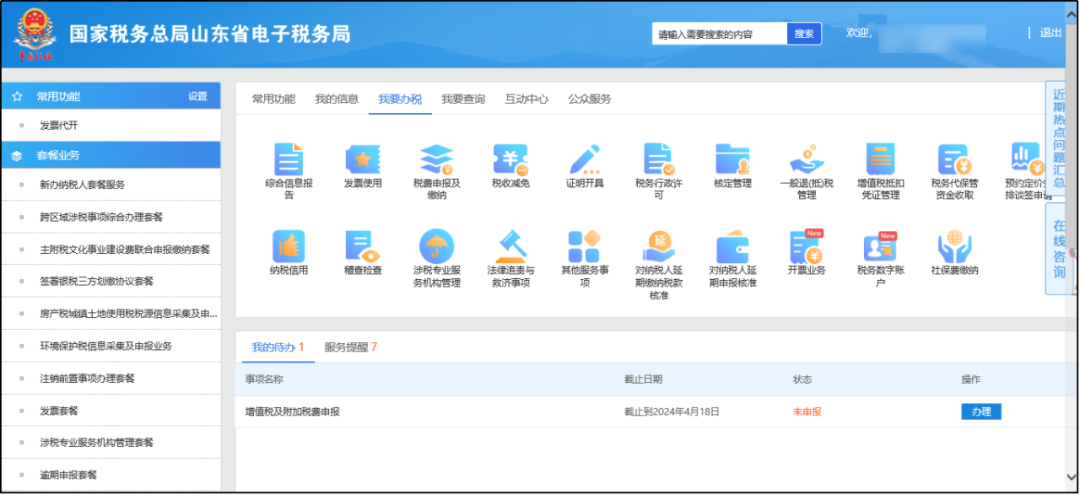Screen dimensions: 1080x495
Task: Open the 增值税抵扣凭证管理 icon
Action: click(880, 159)
